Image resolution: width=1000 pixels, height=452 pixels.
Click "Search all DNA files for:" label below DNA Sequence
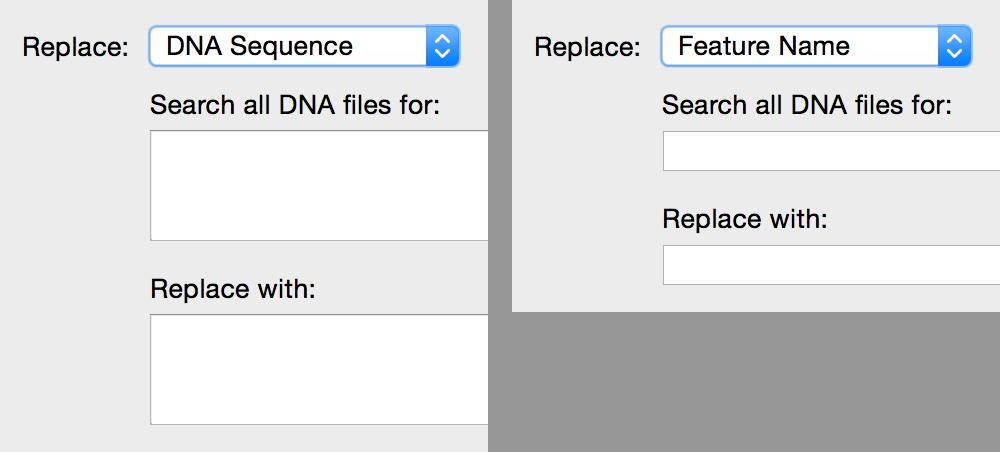coord(295,105)
